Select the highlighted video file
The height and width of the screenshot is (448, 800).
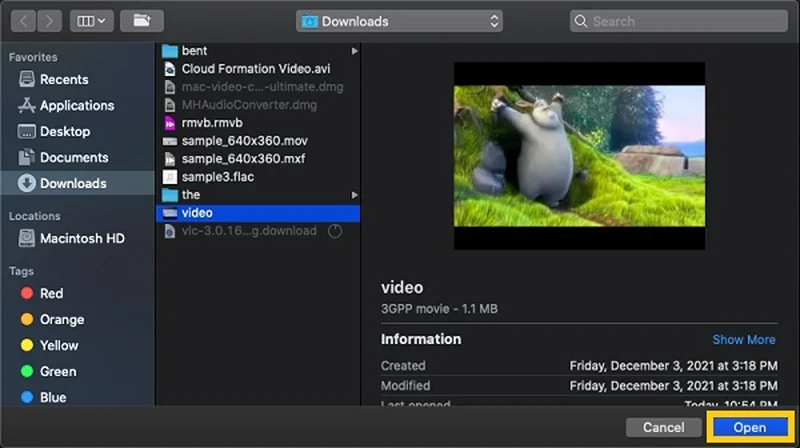258,213
